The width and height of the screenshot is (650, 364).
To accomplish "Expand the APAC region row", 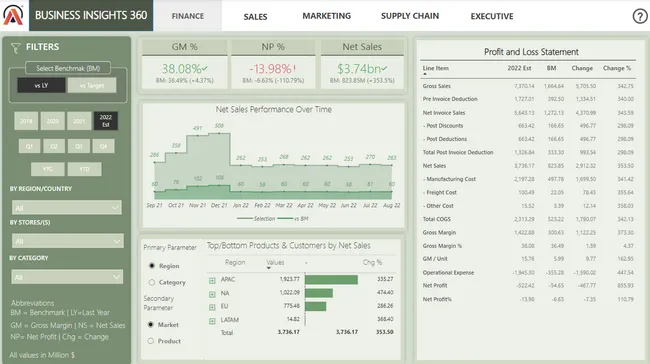I will click(x=212, y=281).
